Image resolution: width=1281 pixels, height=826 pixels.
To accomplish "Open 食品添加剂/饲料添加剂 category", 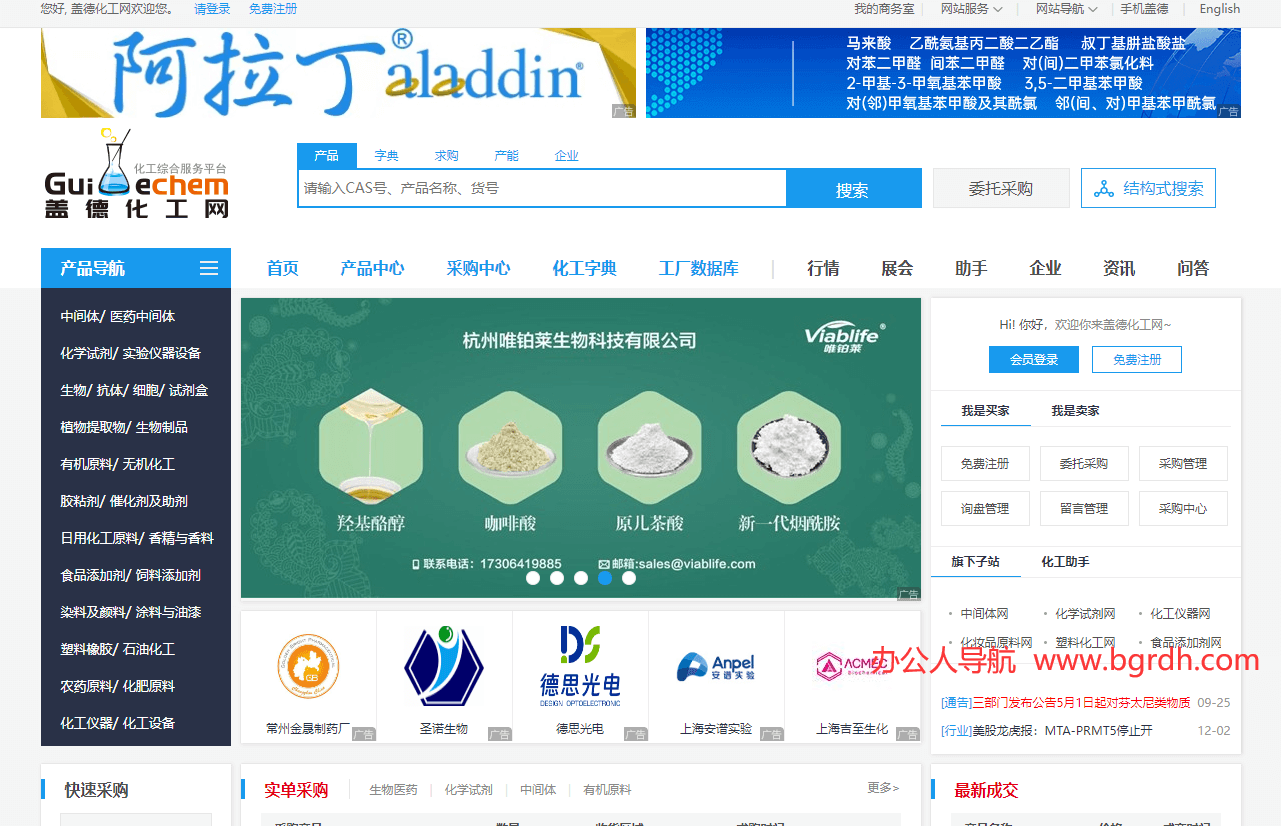I will tap(130, 575).
